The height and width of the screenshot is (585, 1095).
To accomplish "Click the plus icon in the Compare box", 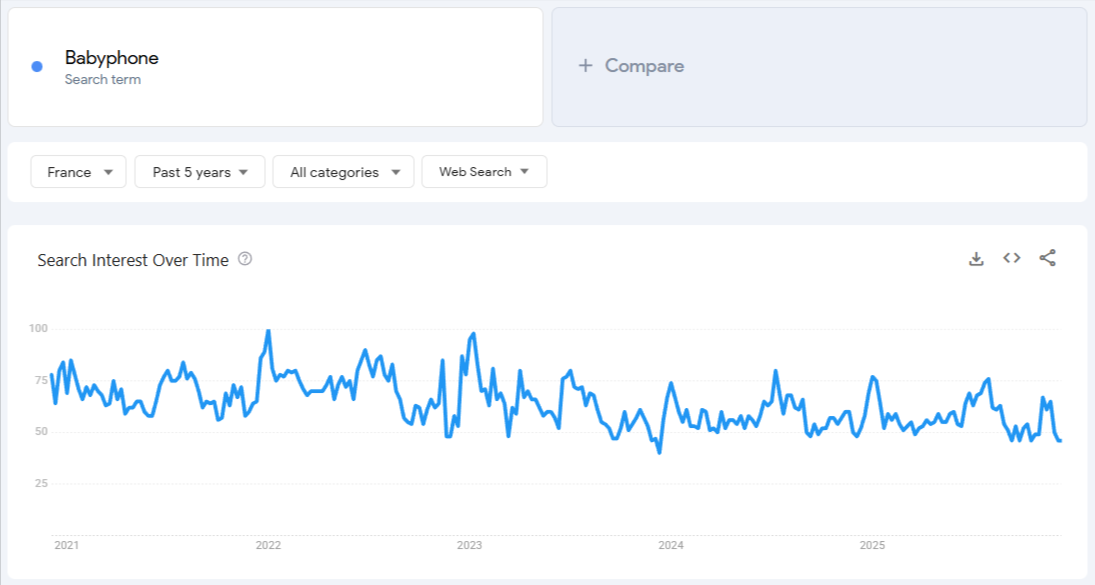I will [583, 66].
